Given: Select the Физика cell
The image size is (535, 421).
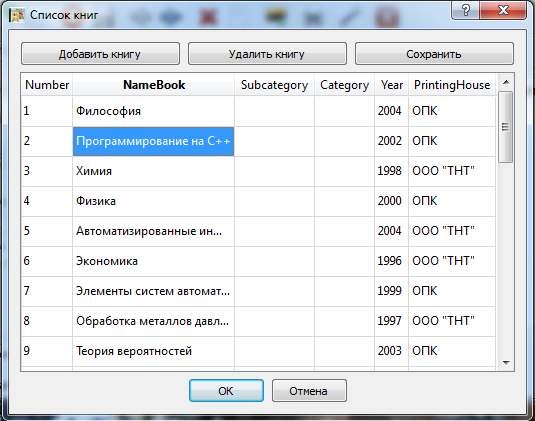Looking at the screenshot, I should click(154, 201).
